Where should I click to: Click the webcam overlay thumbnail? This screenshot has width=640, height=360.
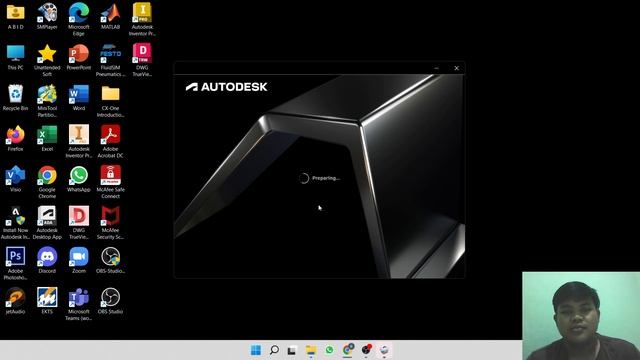pos(581,316)
